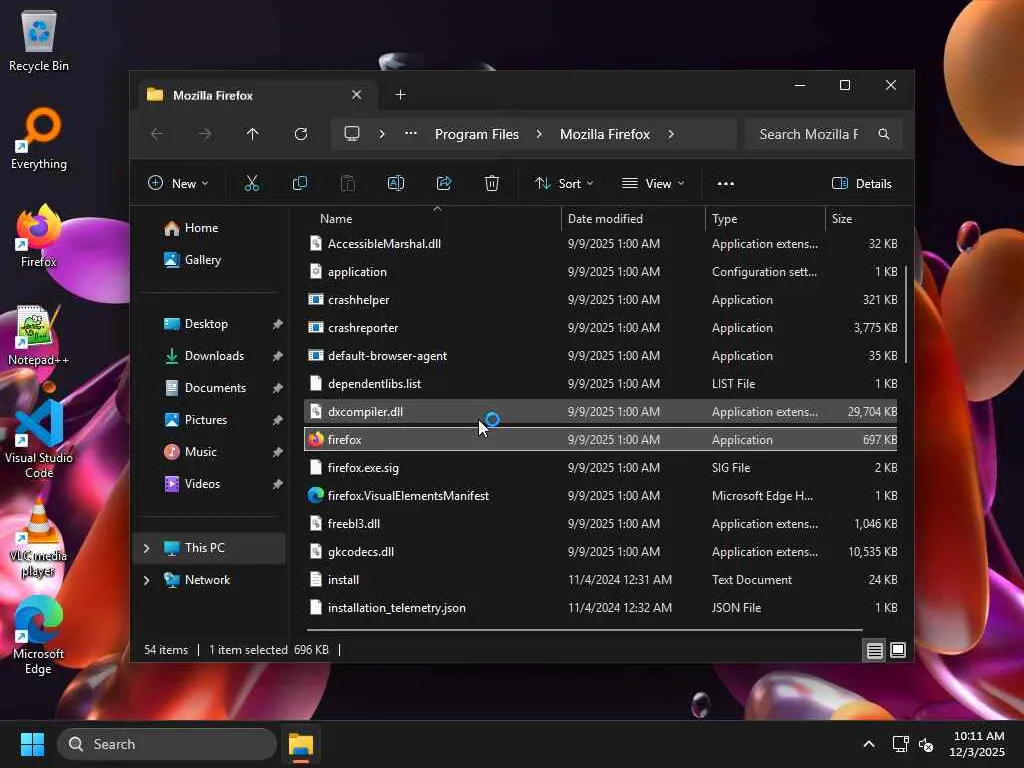This screenshot has height=768, width=1024.
Task: Open the Sort dropdown menu
Action: 564,184
